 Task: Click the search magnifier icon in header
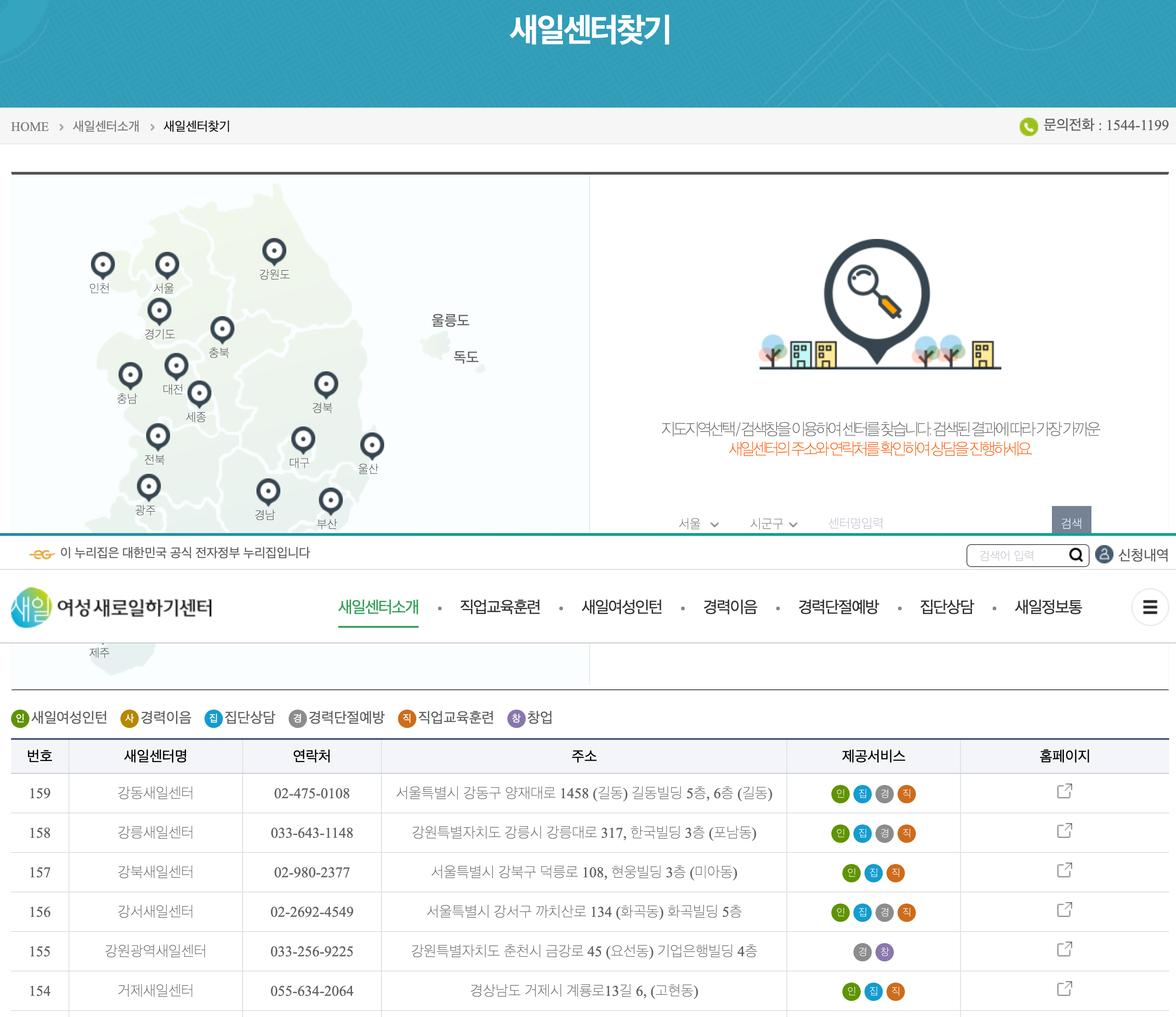click(1075, 555)
